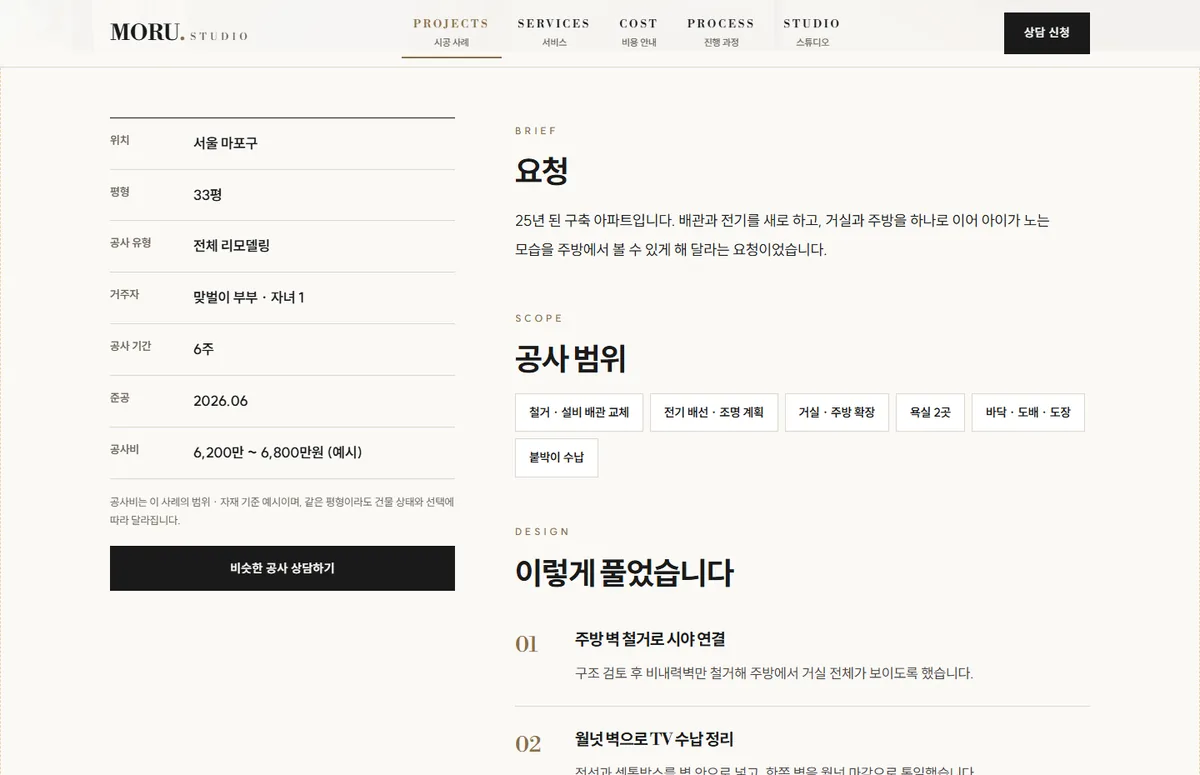Click step 02 월넛 벽으로 TV 수납 정리
Image resolution: width=1200 pixels, height=775 pixels.
click(654, 739)
